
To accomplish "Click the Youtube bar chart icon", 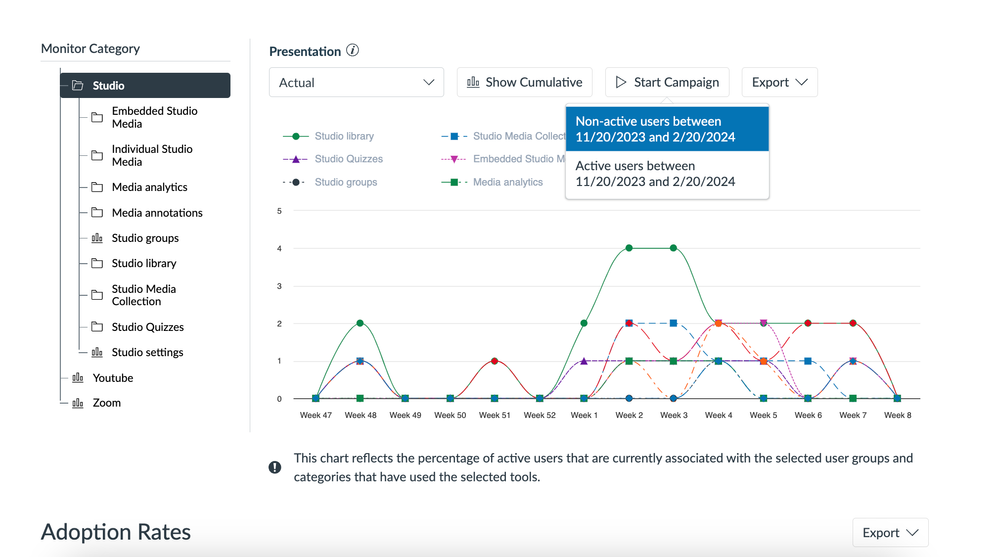I will coord(78,378).
